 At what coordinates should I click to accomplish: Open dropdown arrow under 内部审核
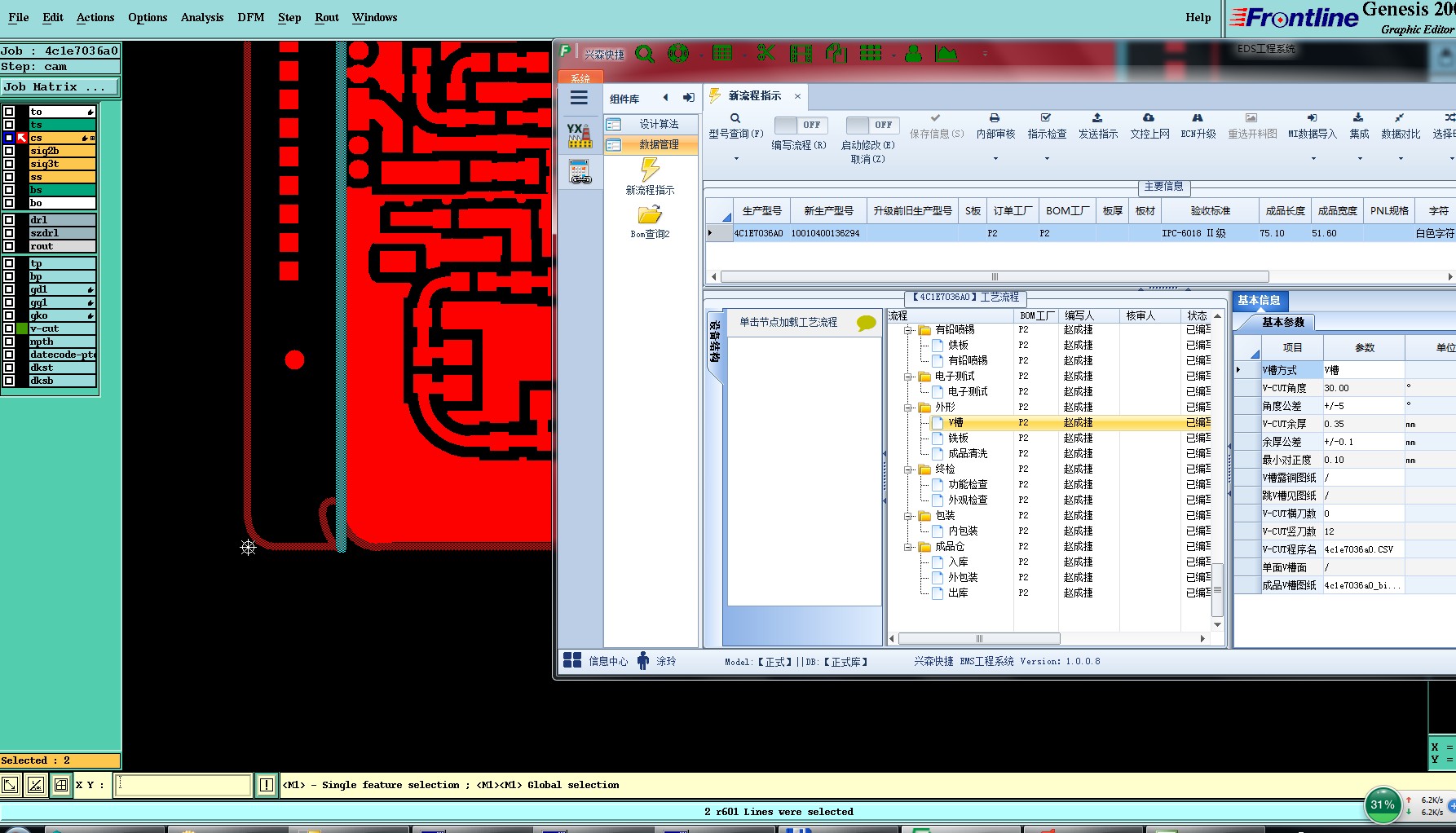[995, 159]
